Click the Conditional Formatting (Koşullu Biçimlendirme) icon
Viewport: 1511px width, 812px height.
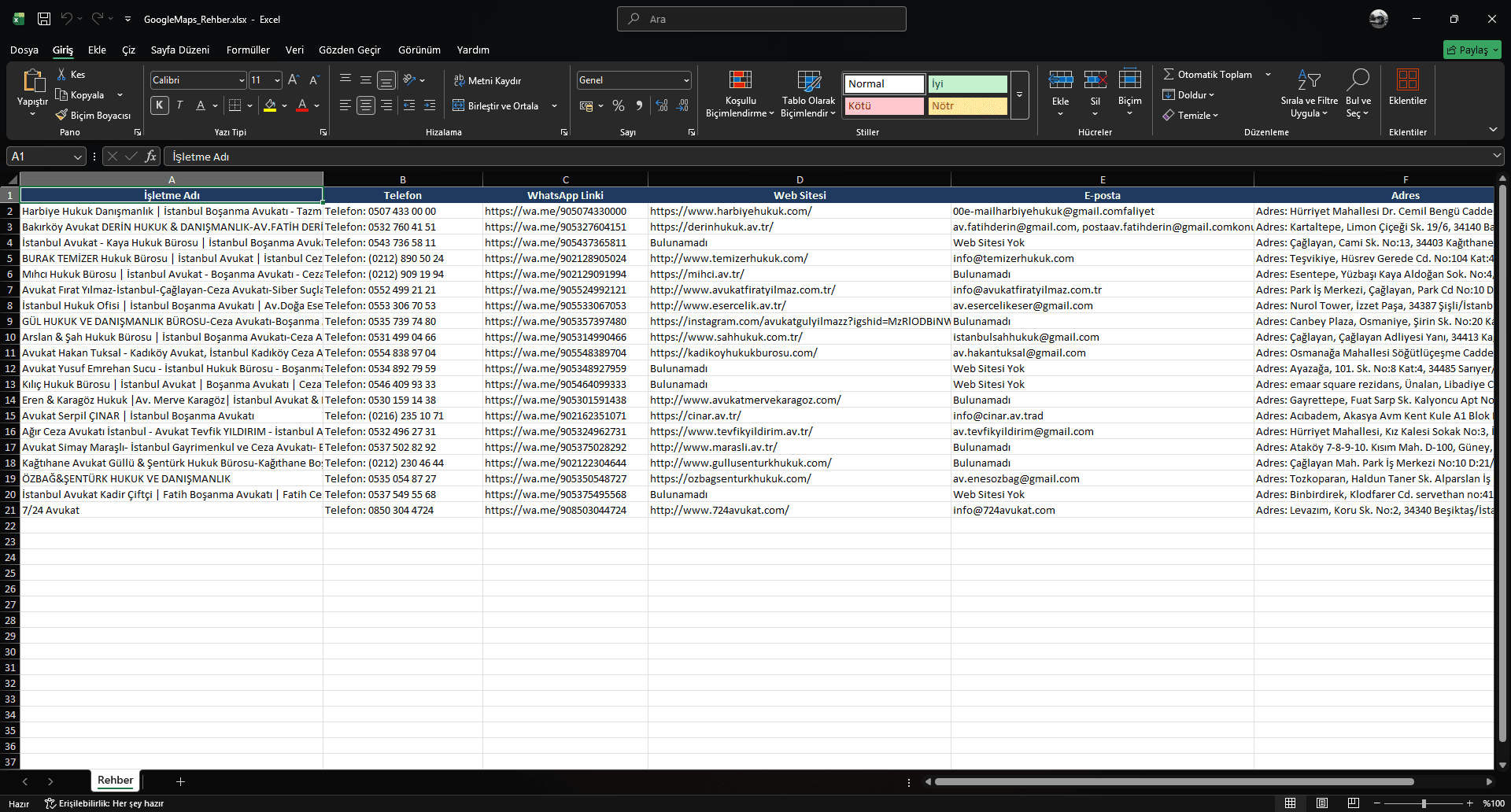pos(740,81)
